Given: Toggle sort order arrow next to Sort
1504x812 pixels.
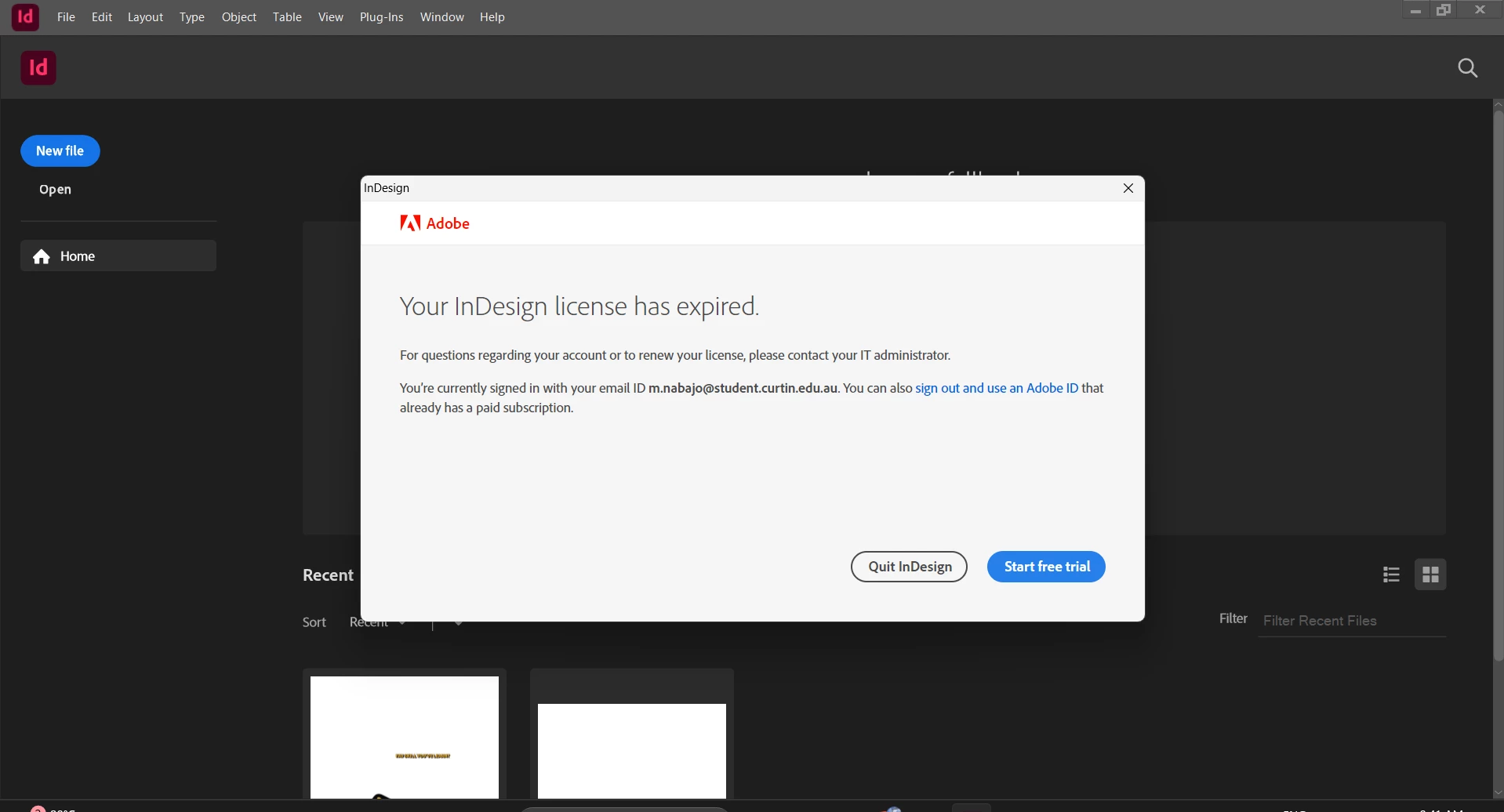Looking at the screenshot, I should (x=458, y=623).
